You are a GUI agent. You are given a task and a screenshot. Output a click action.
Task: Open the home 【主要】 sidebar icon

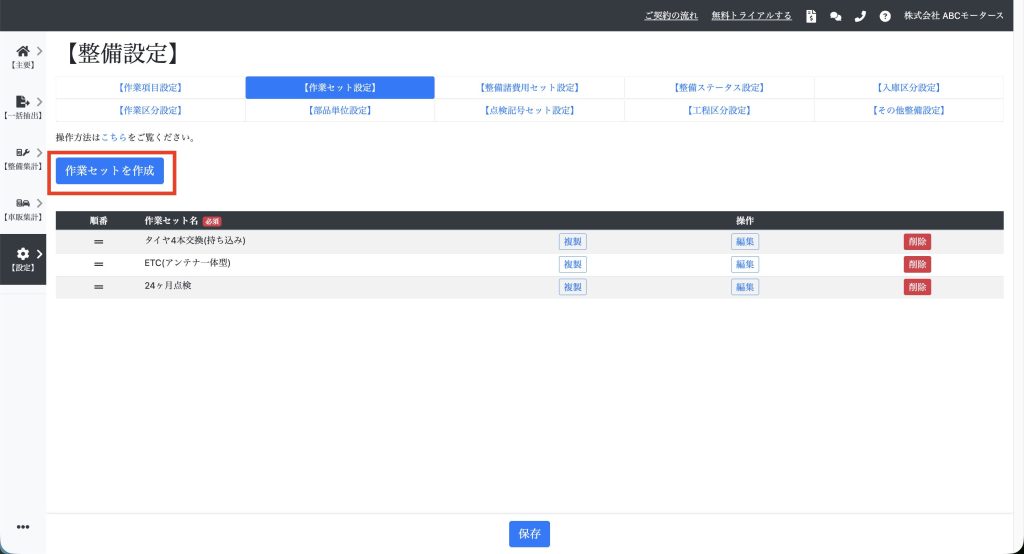[x=22, y=50]
